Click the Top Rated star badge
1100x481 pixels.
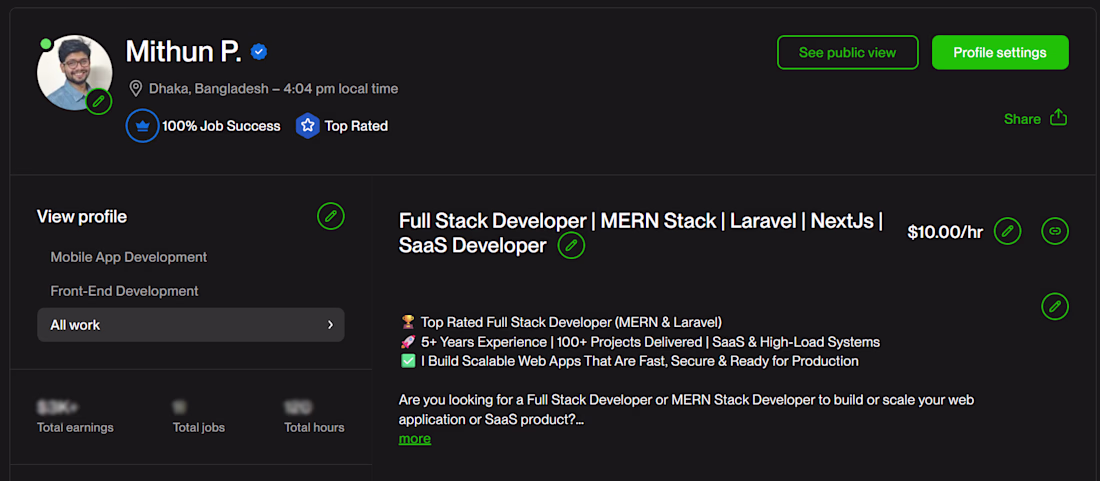307,126
